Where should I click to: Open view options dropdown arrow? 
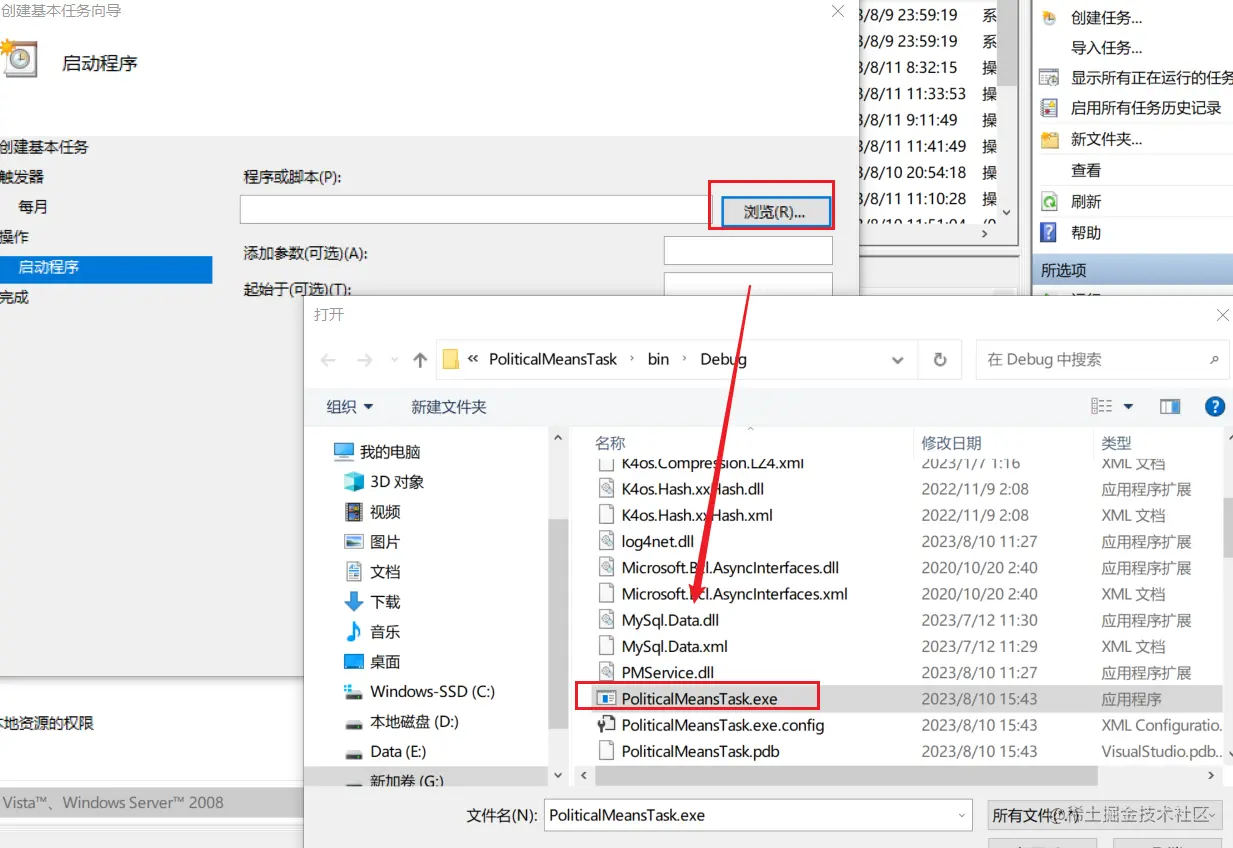(x=1129, y=407)
